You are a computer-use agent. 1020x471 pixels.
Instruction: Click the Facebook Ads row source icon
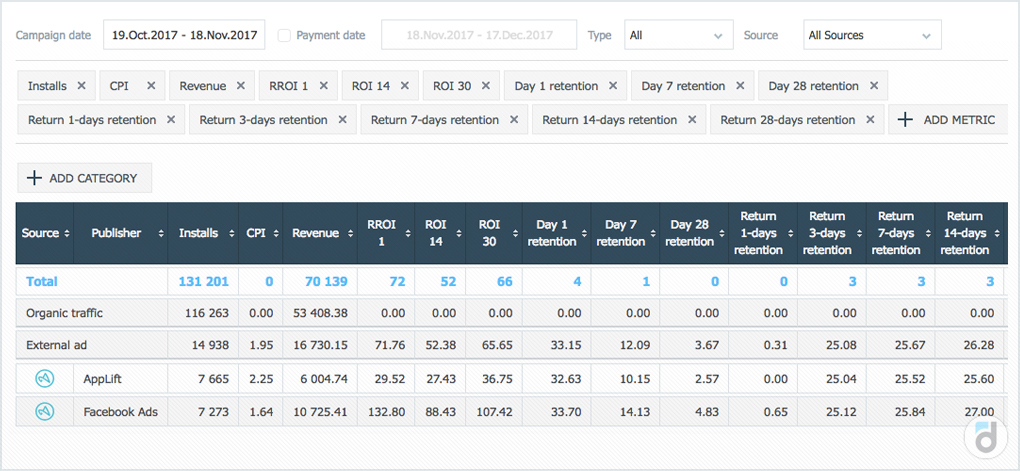45,411
